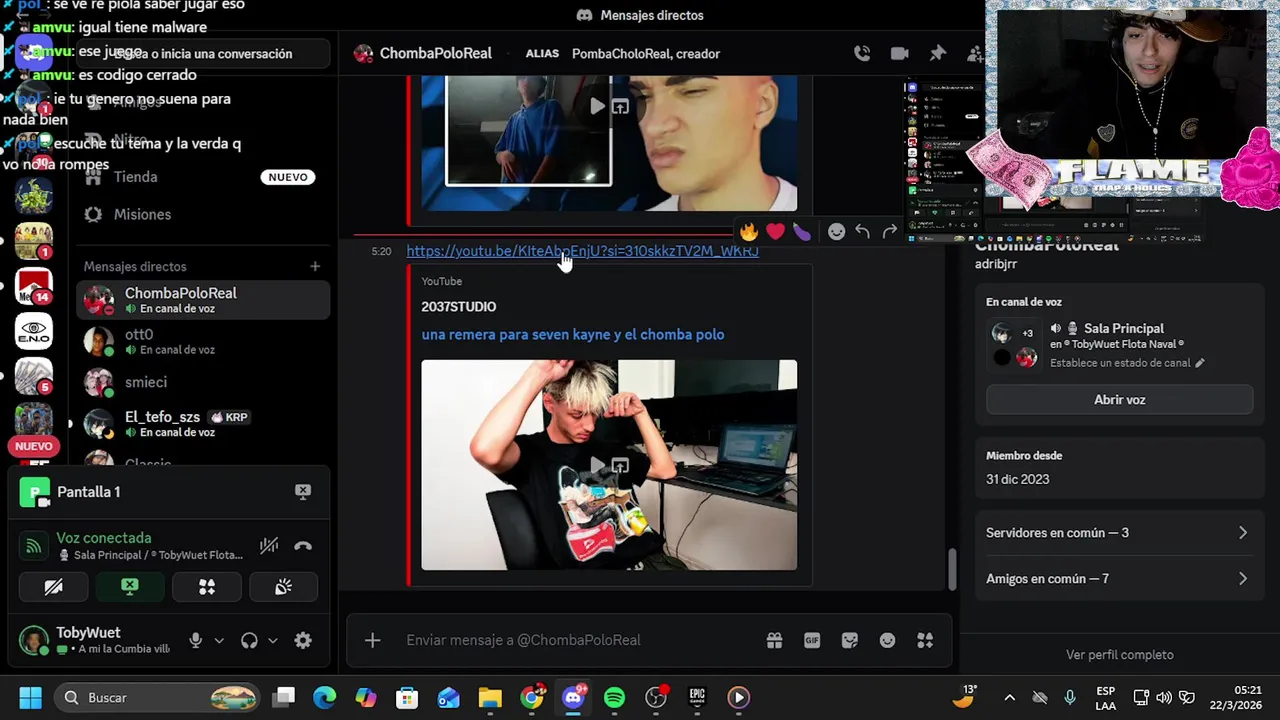This screenshot has height=720, width=1280.
Task: Open Spotify from taskbar
Action: (614, 697)
